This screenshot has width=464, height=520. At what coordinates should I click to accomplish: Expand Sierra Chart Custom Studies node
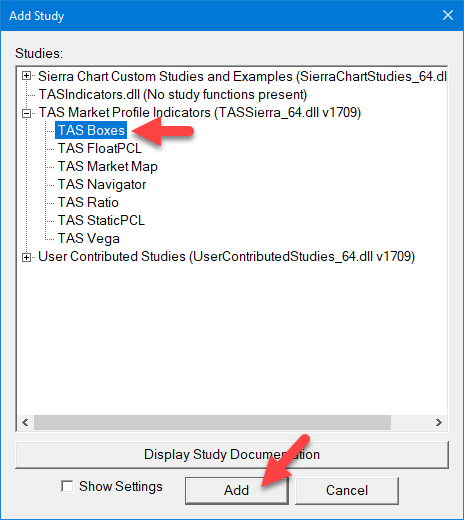point(26,76)
